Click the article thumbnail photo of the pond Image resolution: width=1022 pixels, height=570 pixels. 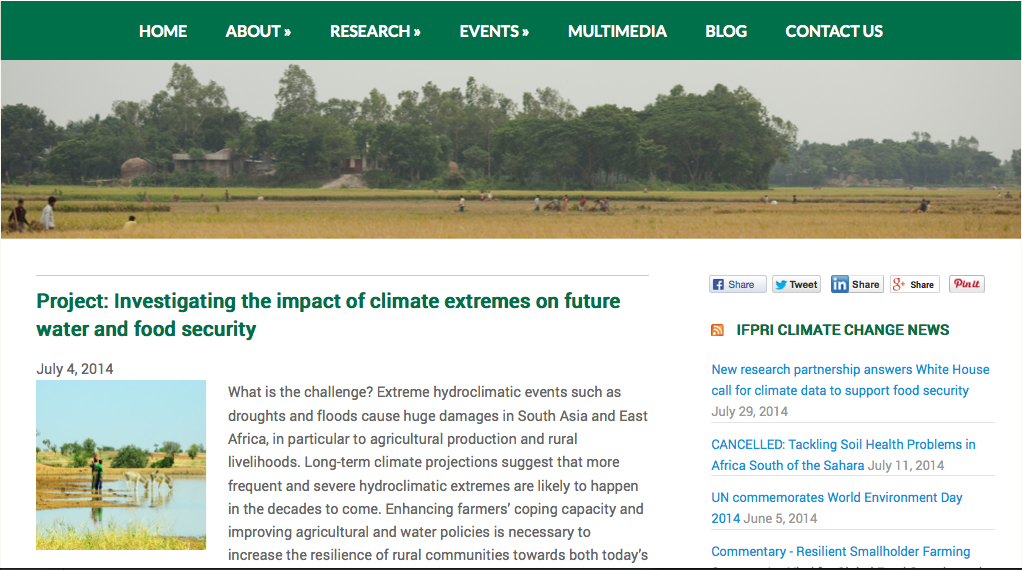pyautogui.click(x=121, y=464)
